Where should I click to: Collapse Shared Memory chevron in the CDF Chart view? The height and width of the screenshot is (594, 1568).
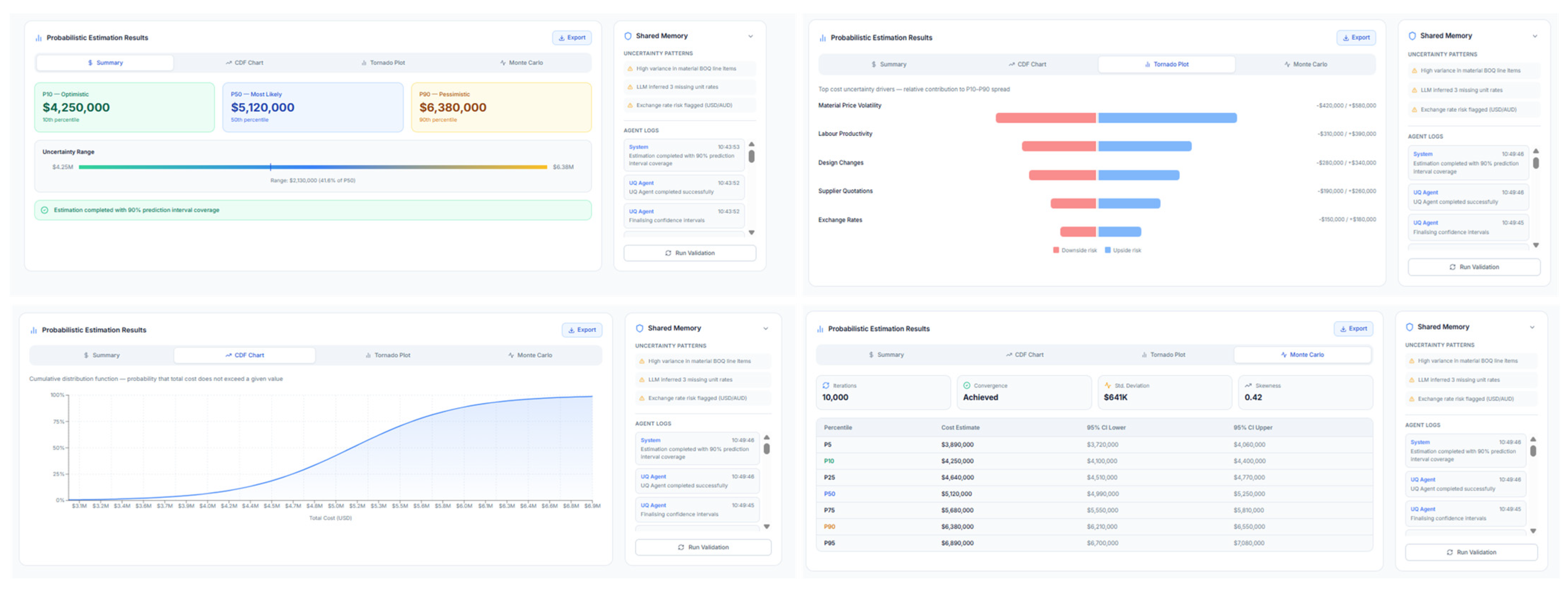(766, 329)
